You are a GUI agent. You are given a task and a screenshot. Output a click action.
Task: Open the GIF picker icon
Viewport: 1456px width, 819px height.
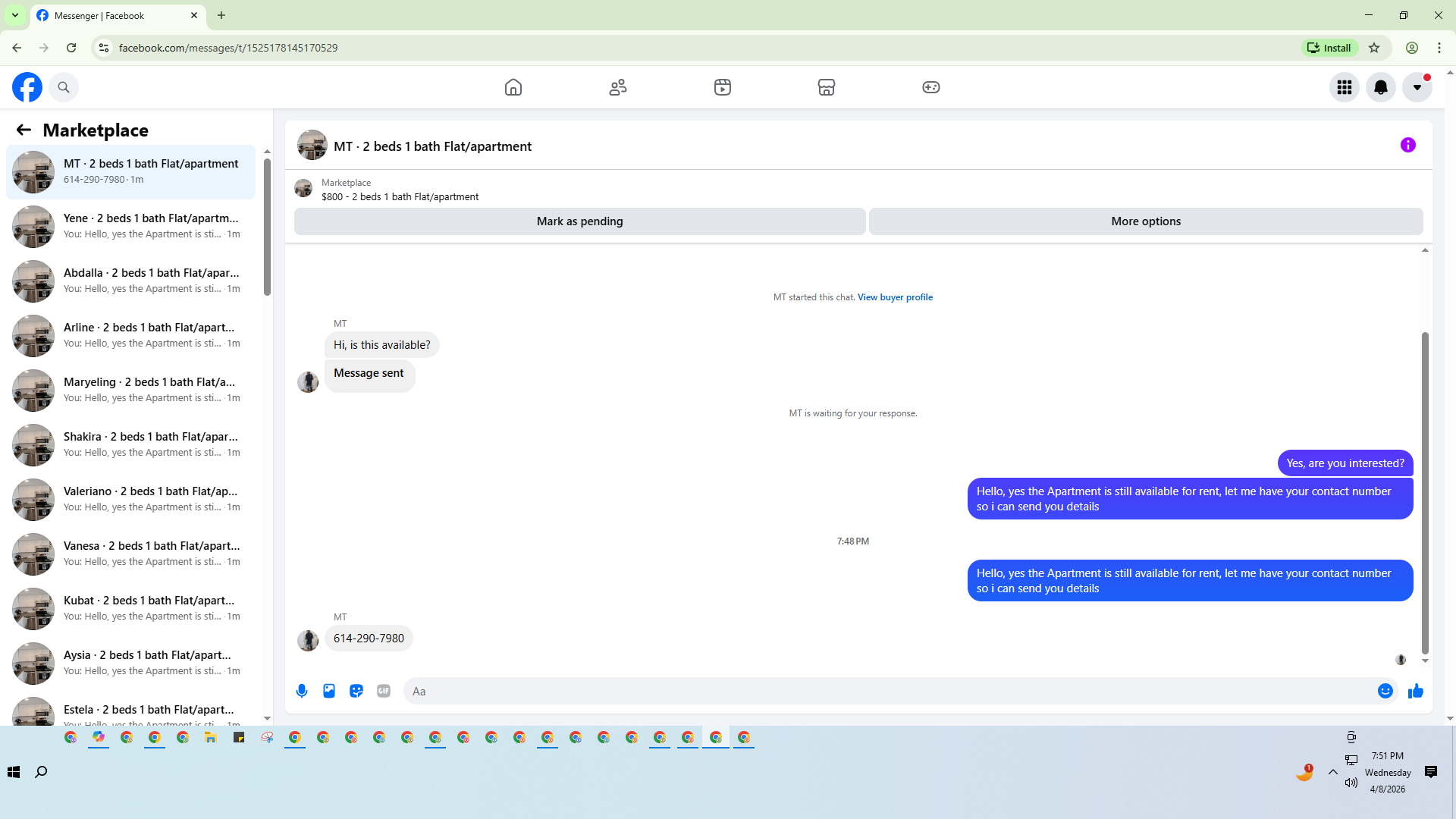(384, 691)
